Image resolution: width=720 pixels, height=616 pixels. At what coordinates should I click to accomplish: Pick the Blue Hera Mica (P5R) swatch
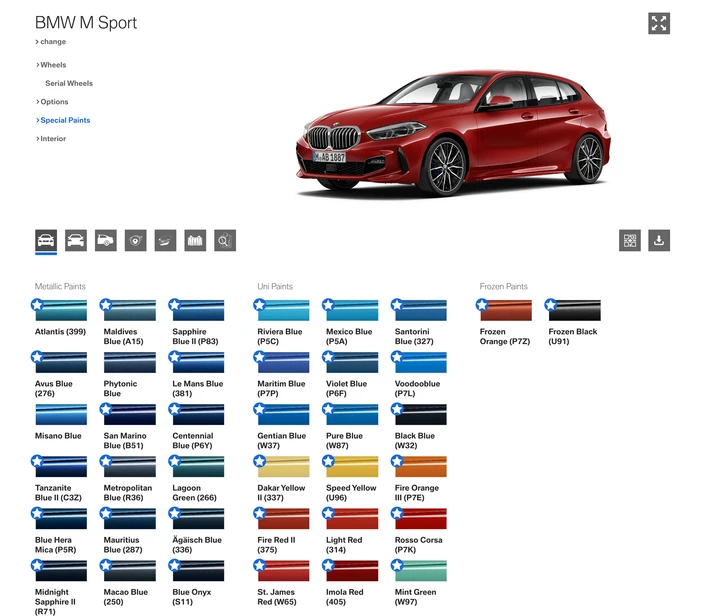pyautogui.click(x=61, y=519)
